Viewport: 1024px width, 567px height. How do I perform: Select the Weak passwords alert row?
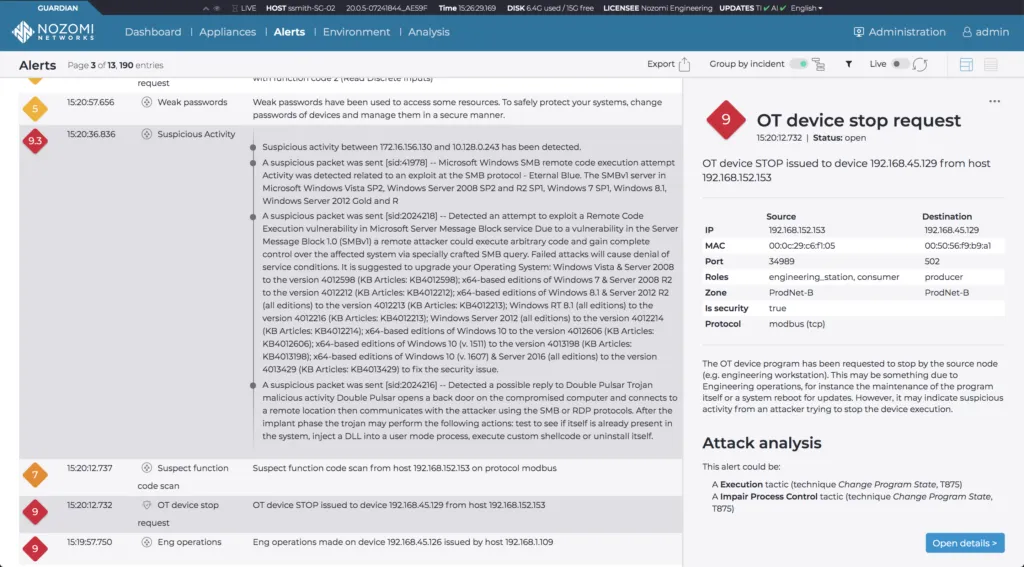pyautogui.click(x=351, y=108)
